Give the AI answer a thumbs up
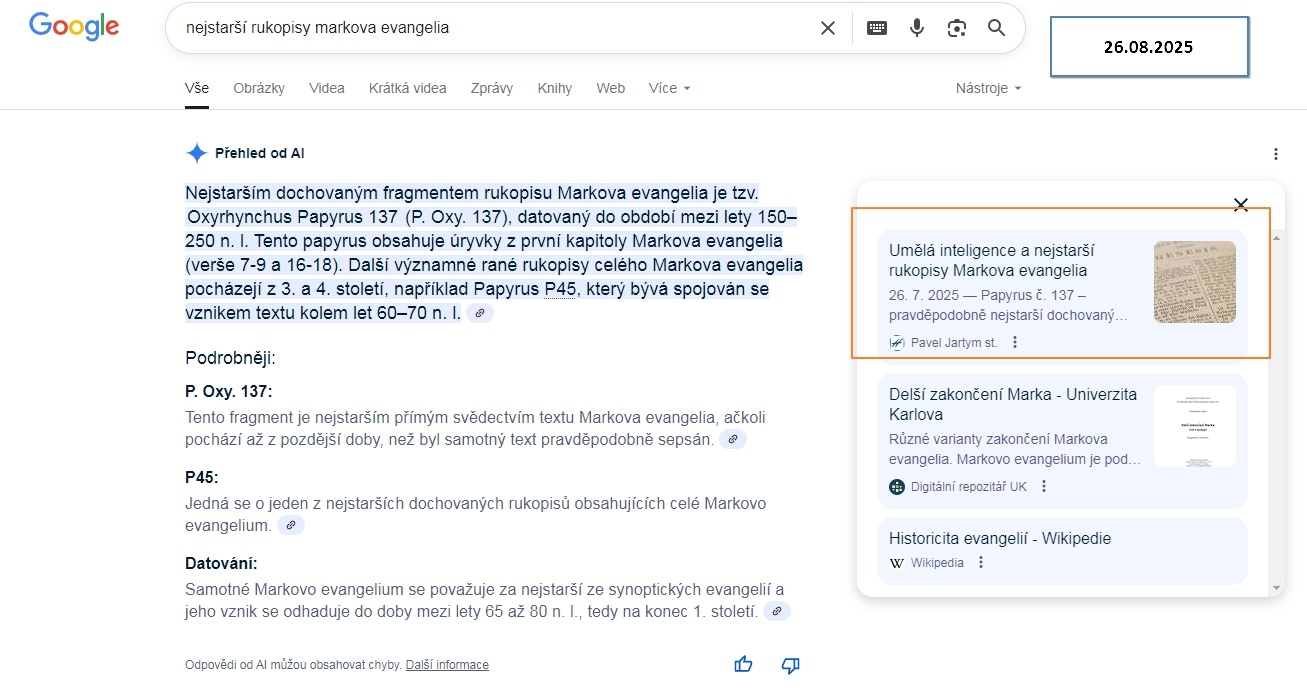 click(742, 663)
